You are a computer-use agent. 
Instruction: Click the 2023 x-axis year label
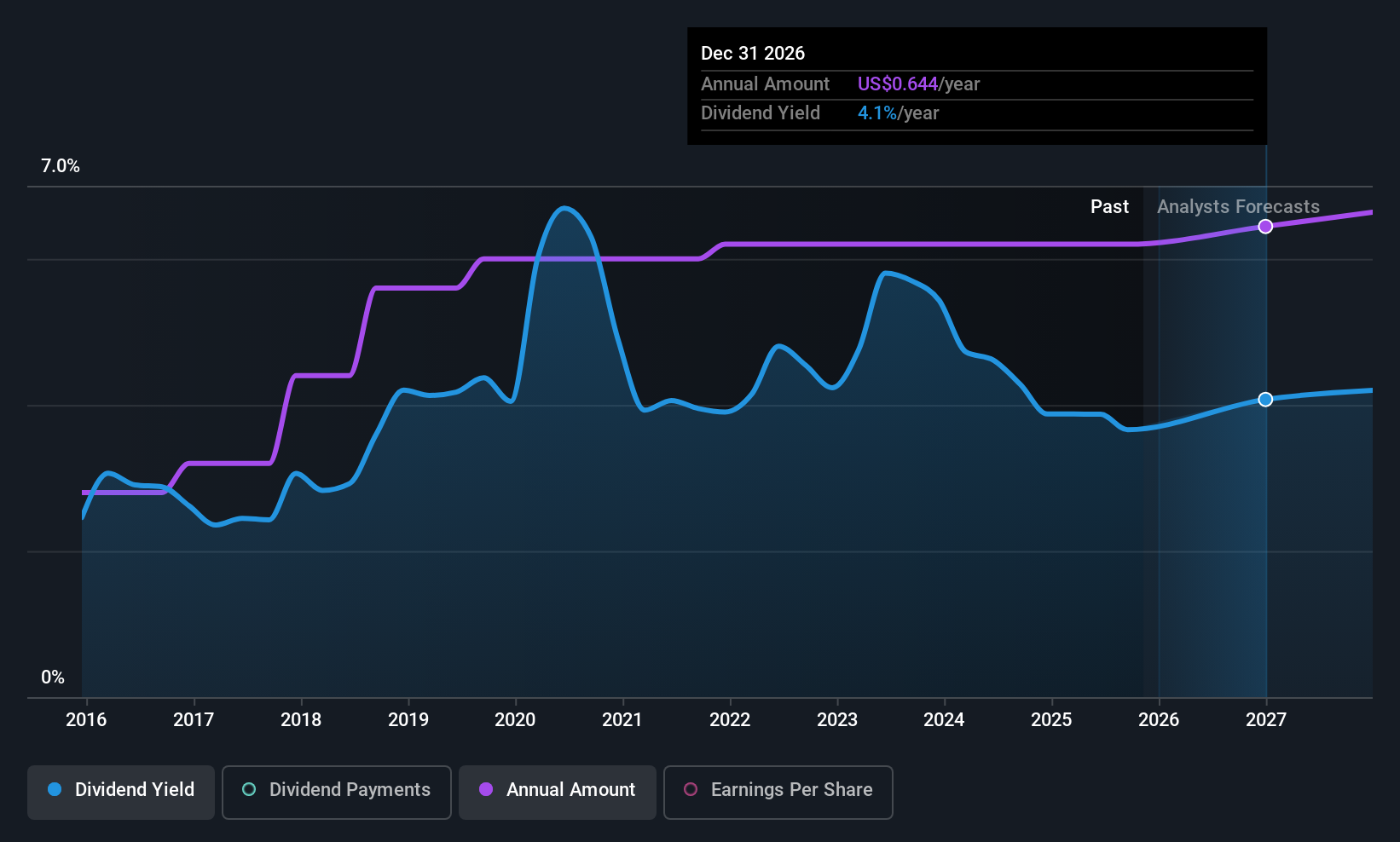(837, 720)
